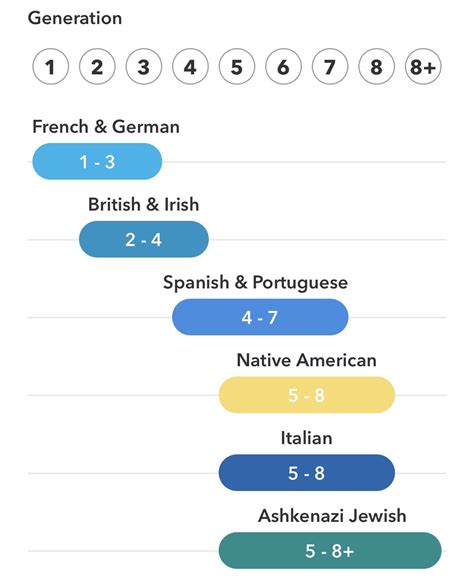Click the 8+ generation circle
474x586 pixels.
coord(423,67)
